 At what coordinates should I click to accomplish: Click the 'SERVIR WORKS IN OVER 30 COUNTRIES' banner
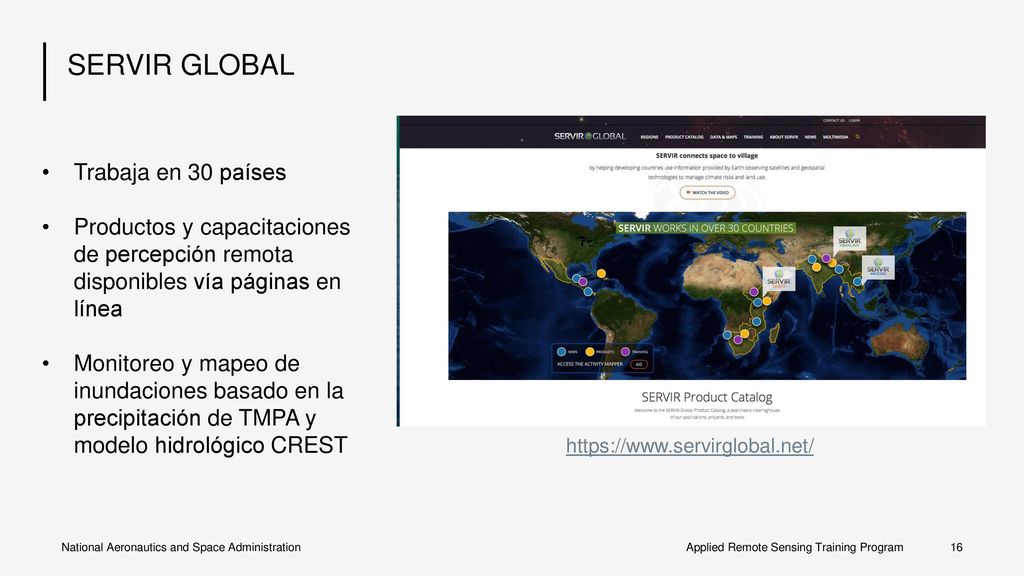705,228
